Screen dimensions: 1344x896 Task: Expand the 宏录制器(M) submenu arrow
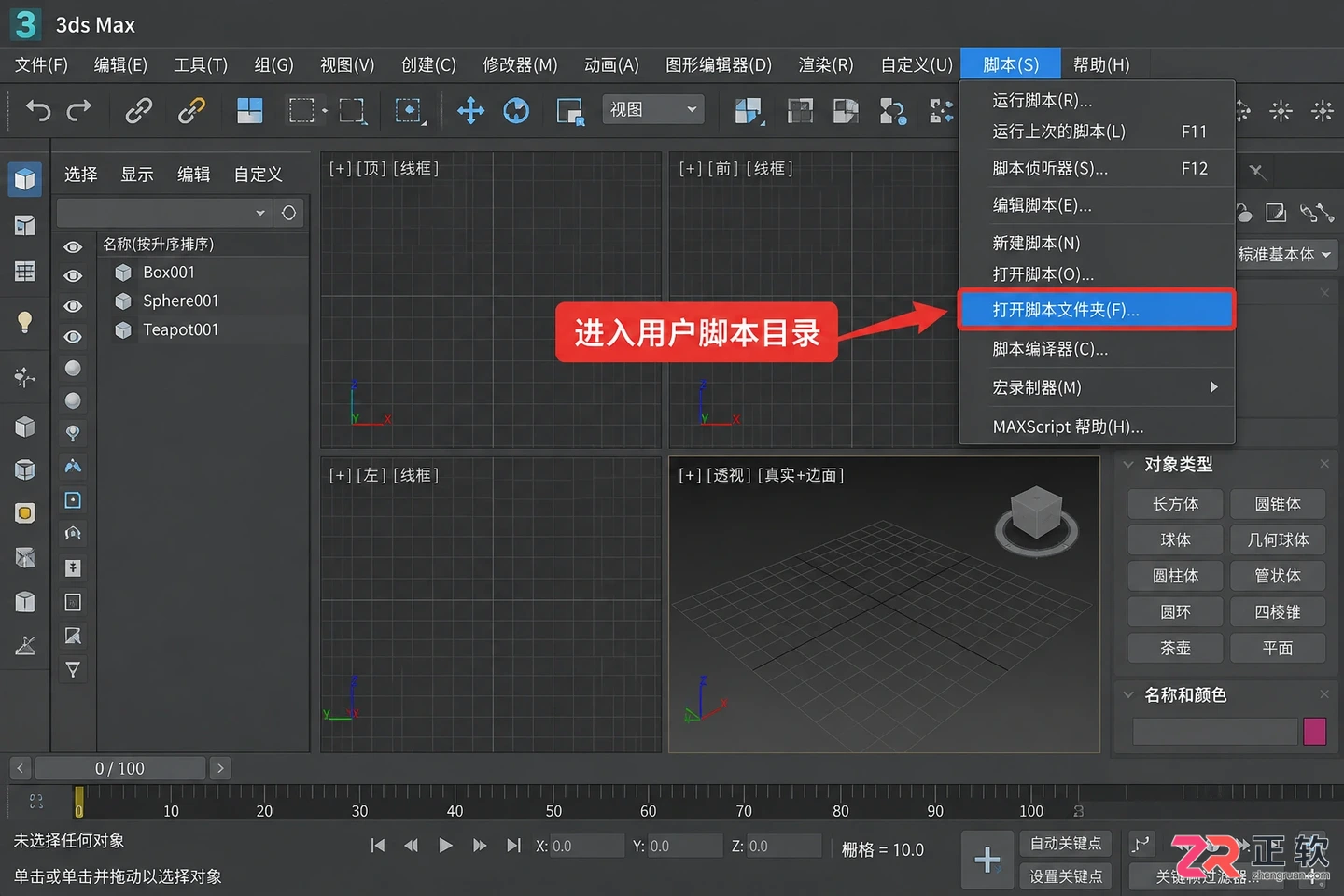(x=1213, y=387)
